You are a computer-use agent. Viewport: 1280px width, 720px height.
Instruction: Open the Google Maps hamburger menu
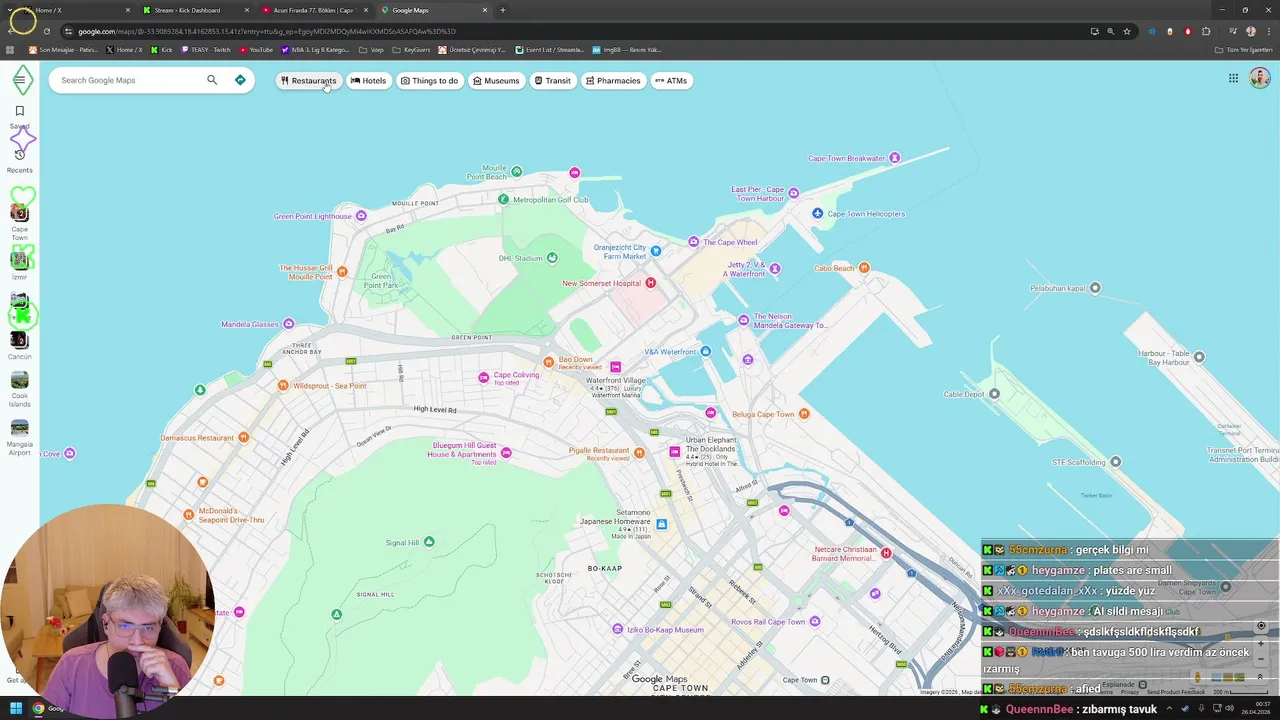coord(20,80)
